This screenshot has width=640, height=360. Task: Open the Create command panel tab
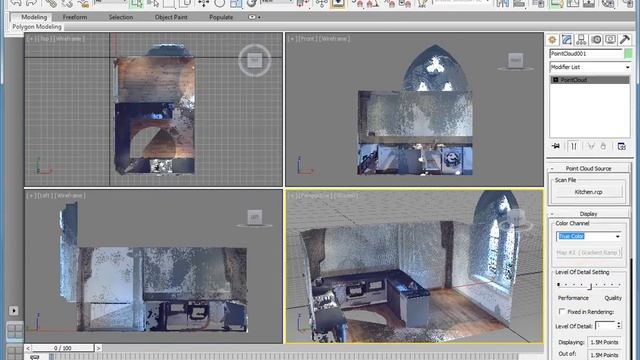click(552, 40)
